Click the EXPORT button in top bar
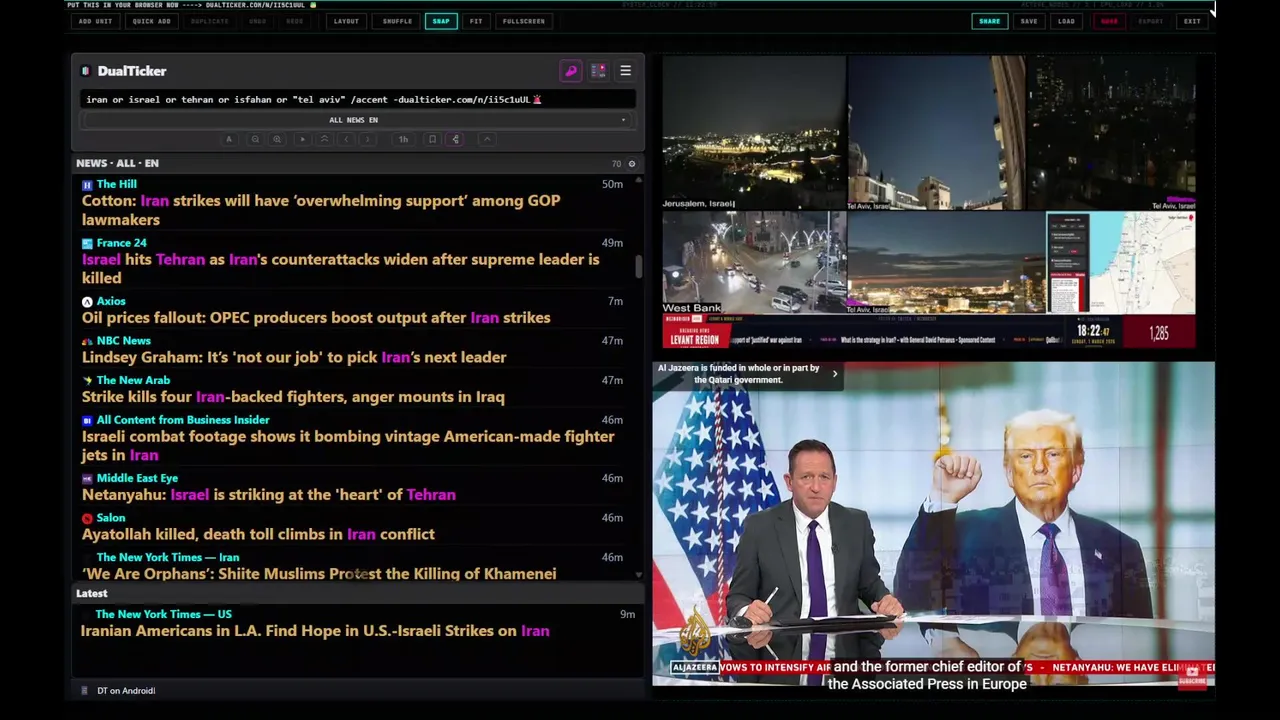The height and width of the screenshot is (720, 1280). coord(1151,21)
